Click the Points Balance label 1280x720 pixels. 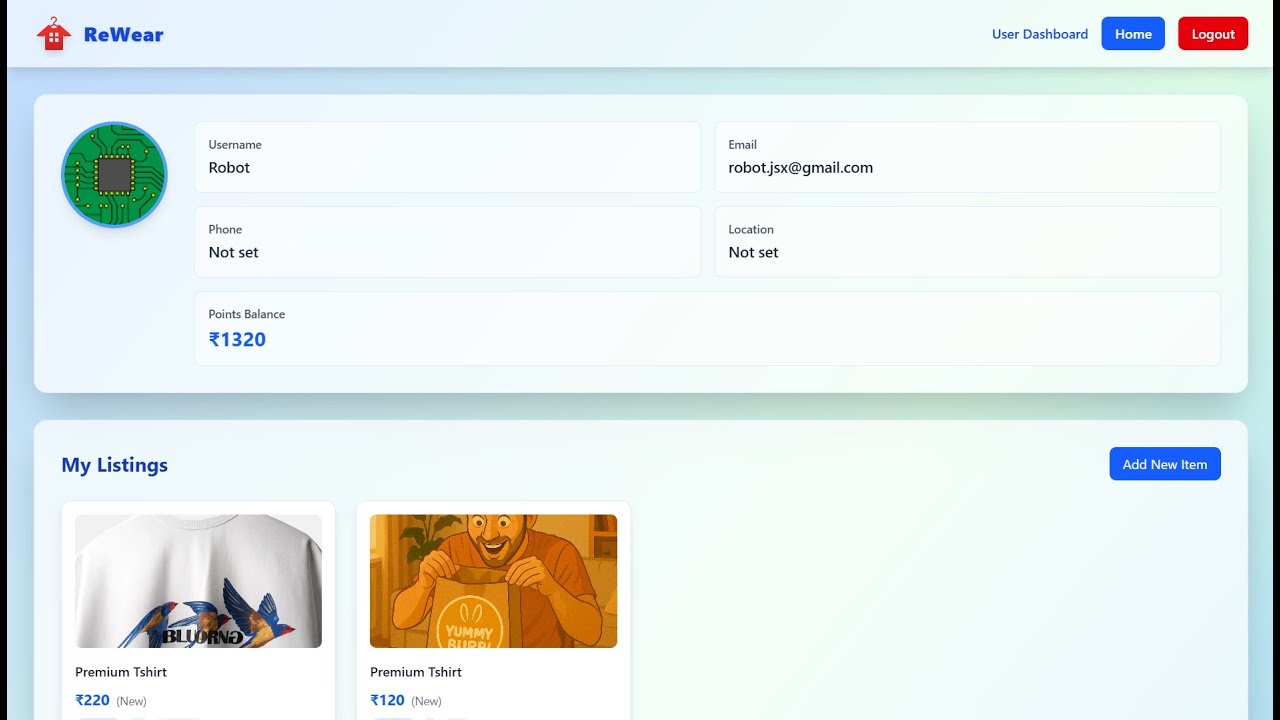coord(247,314)
